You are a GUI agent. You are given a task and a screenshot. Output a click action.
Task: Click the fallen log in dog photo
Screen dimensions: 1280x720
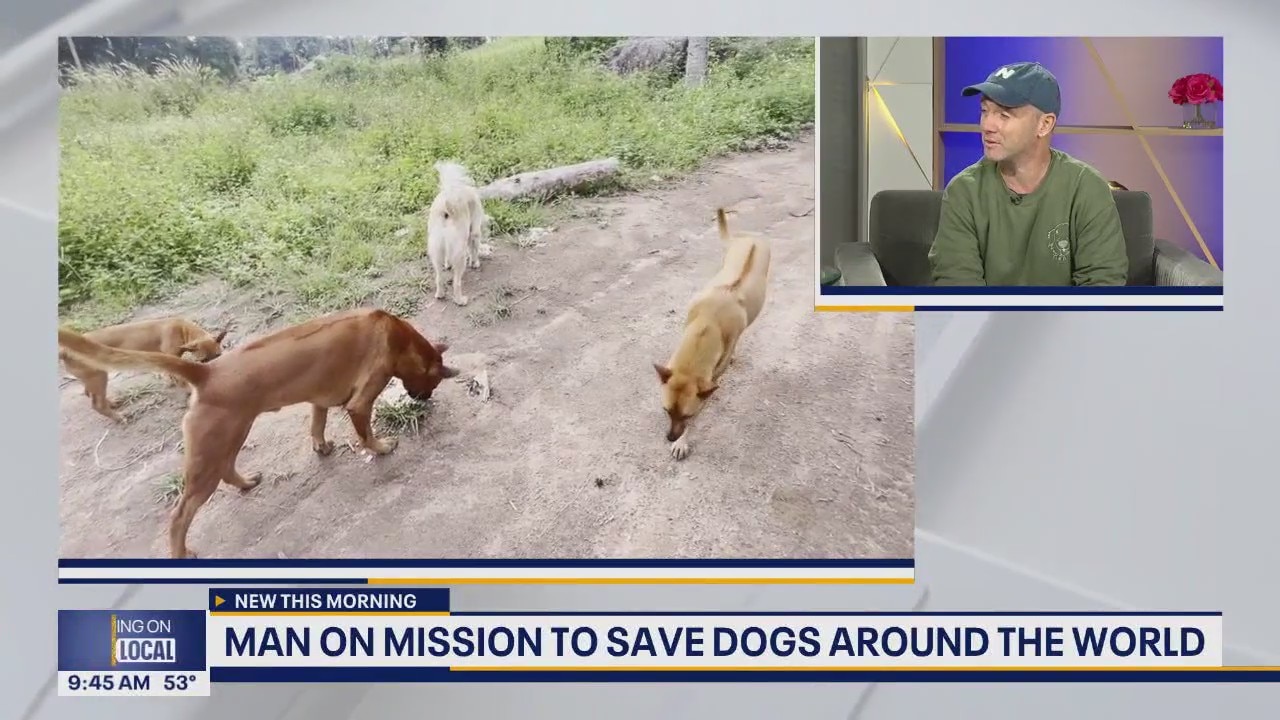[x=550, y=180]
